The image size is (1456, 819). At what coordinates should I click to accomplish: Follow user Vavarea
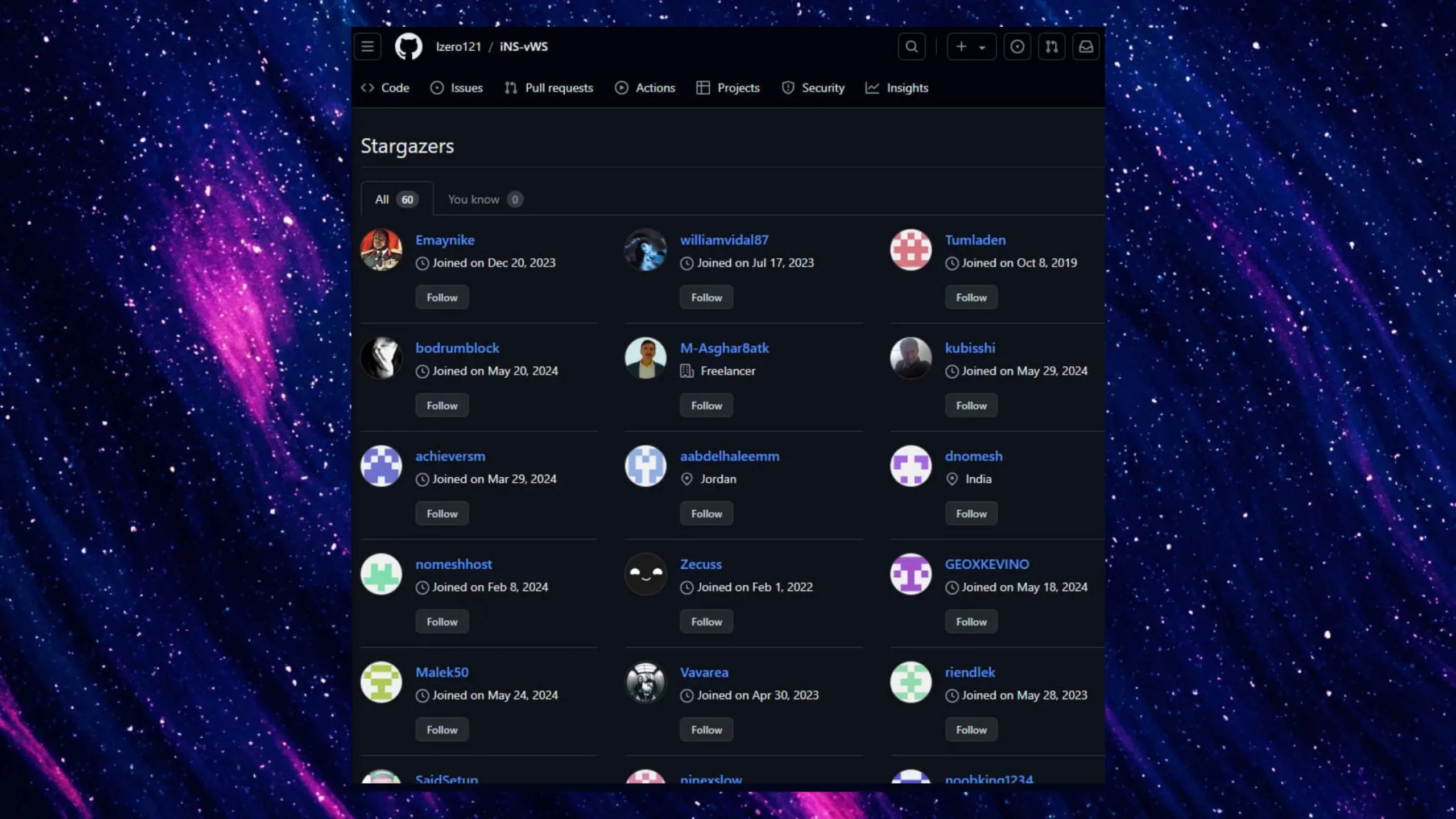pos(706,730)
